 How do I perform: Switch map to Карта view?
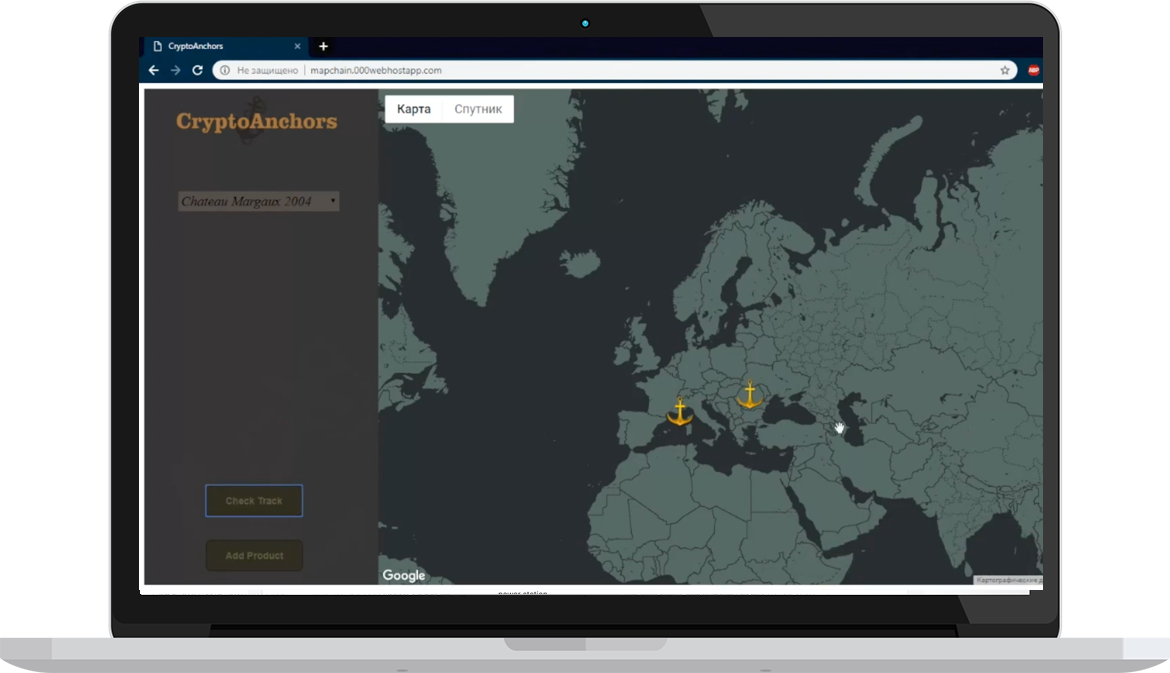coord(413,109)
